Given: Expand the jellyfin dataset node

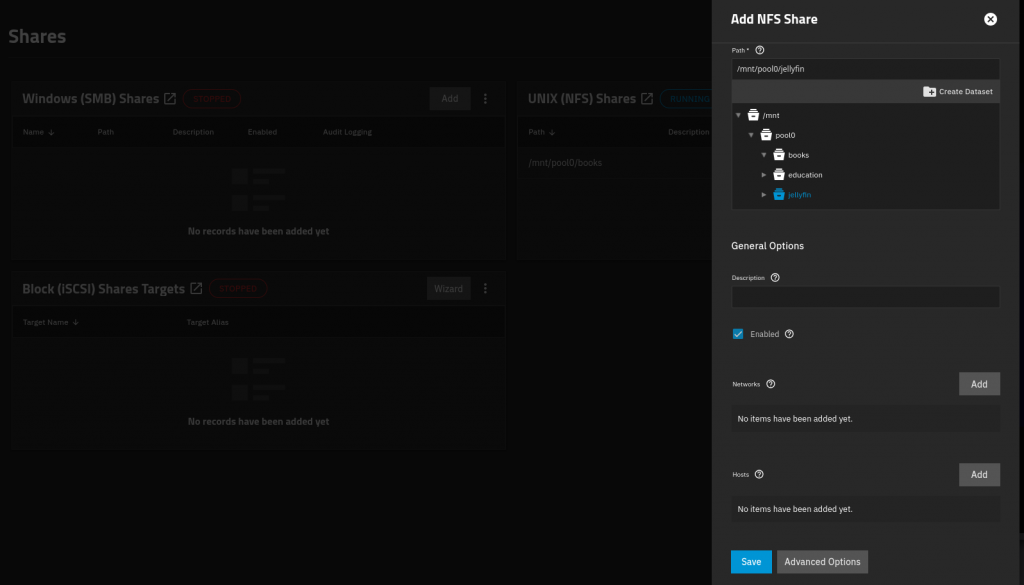Looking at the screenshot, I should (764, 194).
